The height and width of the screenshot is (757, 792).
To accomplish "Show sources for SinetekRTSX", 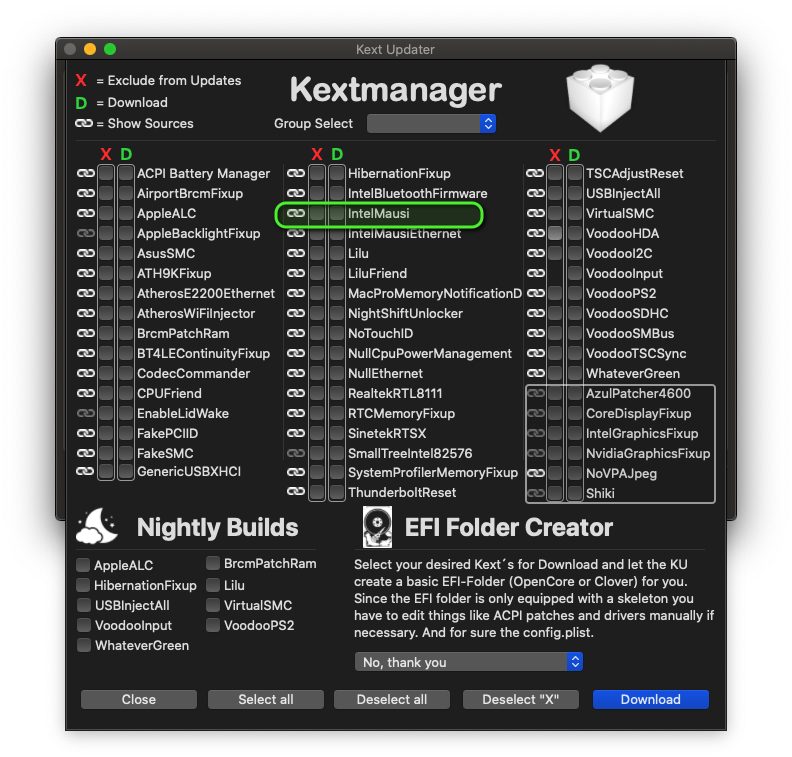I will click(296, 433).
